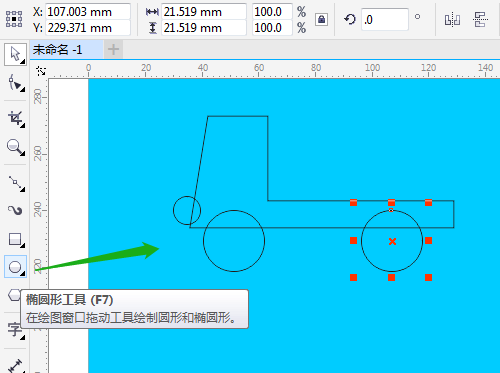Click the red X center marker
500x373 pixels.
(392, 241)
